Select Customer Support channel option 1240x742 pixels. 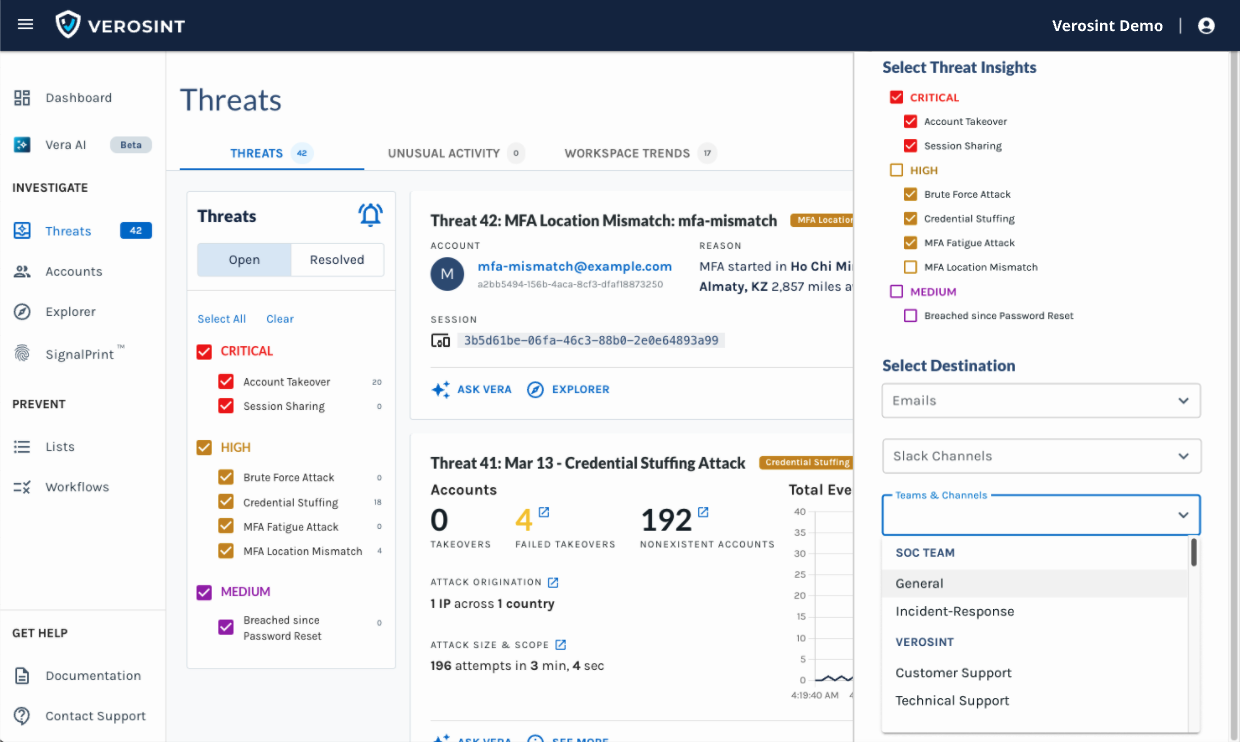(x=1034, y=673)
